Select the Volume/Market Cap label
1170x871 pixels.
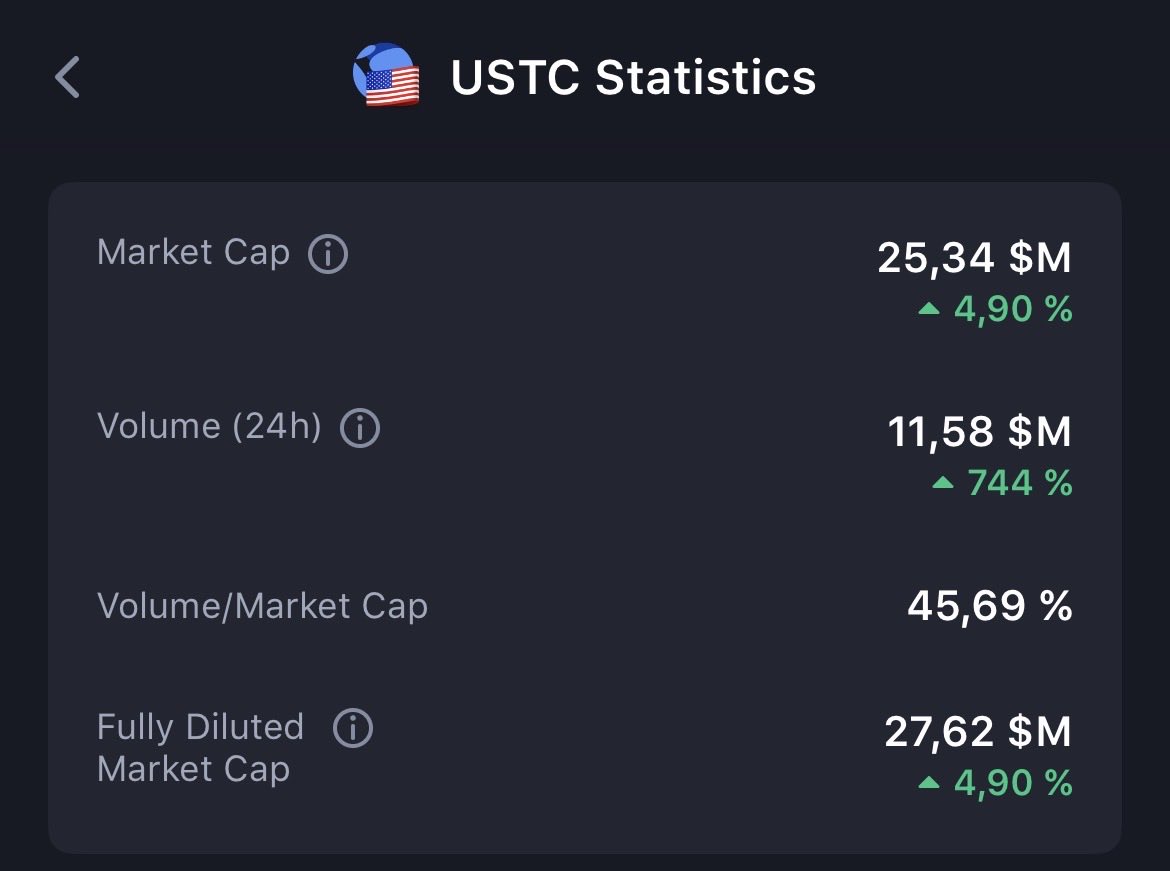262,606
